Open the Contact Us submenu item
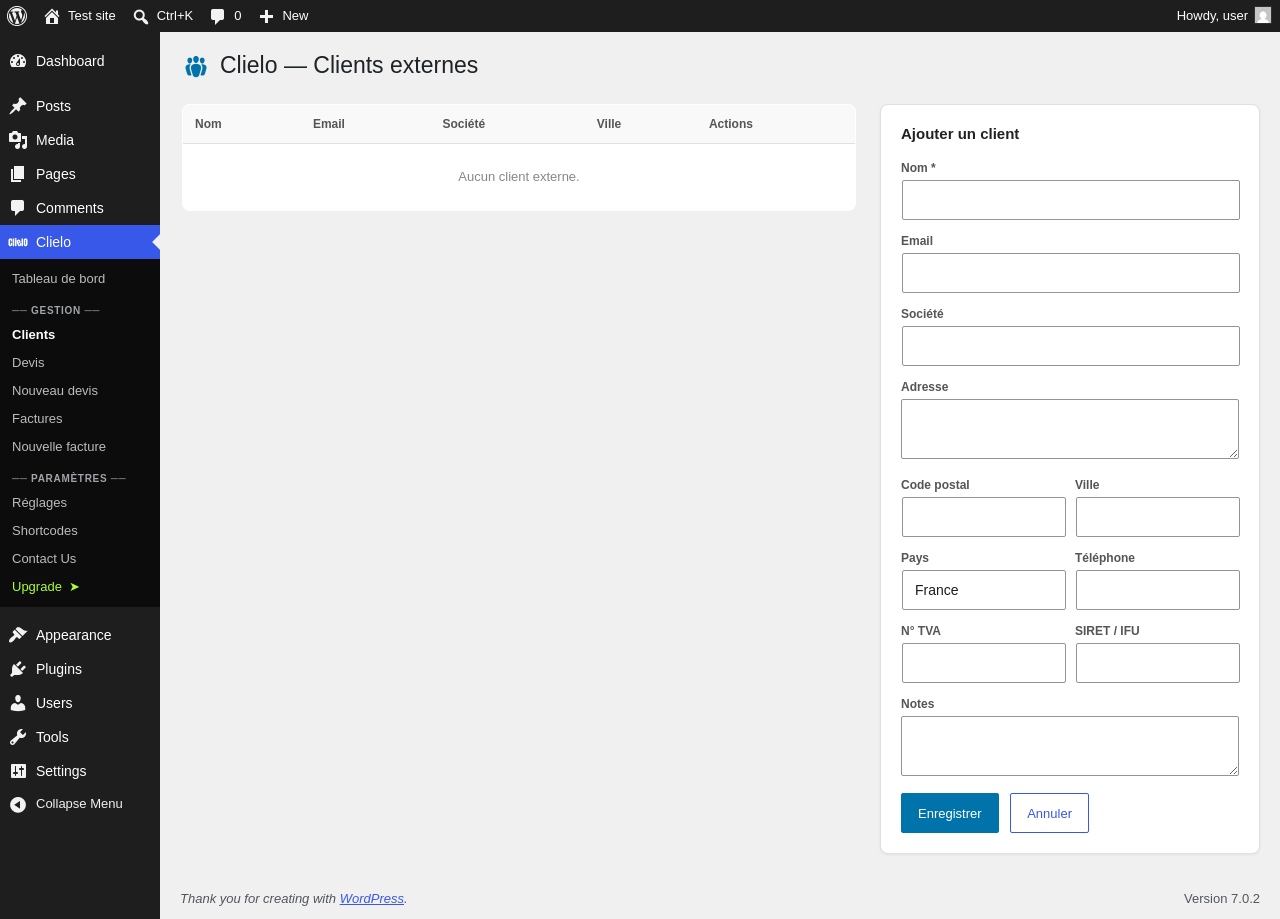Viewport: 1280px width, 919px height. tap(44, 559)
